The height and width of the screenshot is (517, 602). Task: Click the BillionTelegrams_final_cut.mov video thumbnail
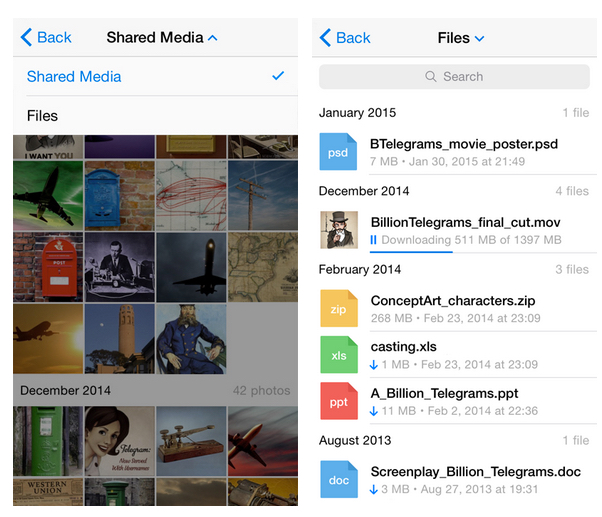339,230
